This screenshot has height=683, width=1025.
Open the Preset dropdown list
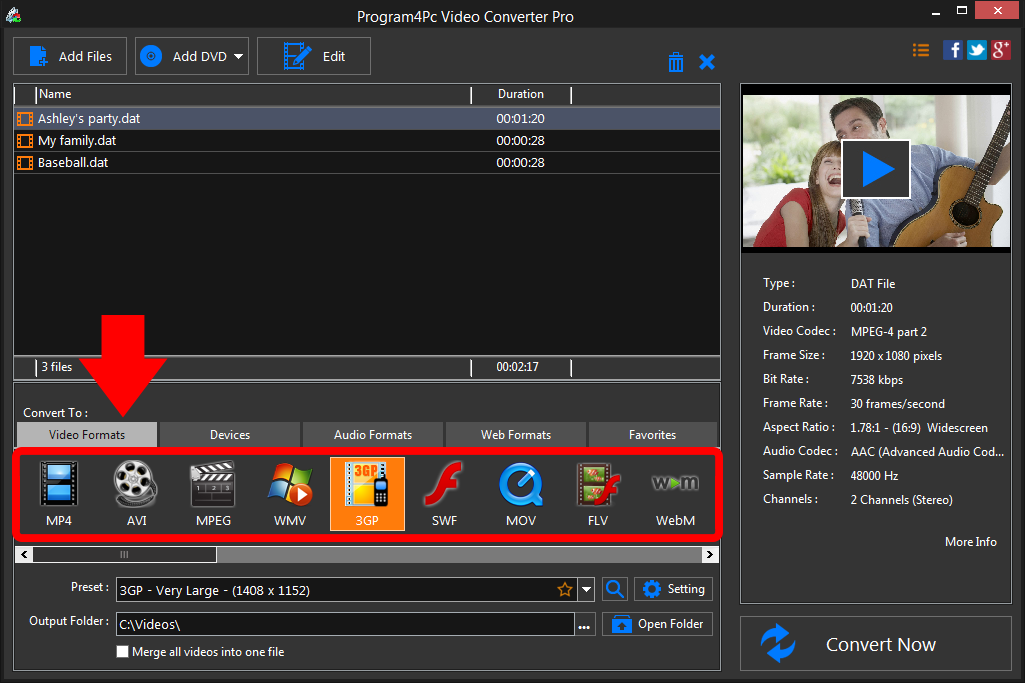586,590
